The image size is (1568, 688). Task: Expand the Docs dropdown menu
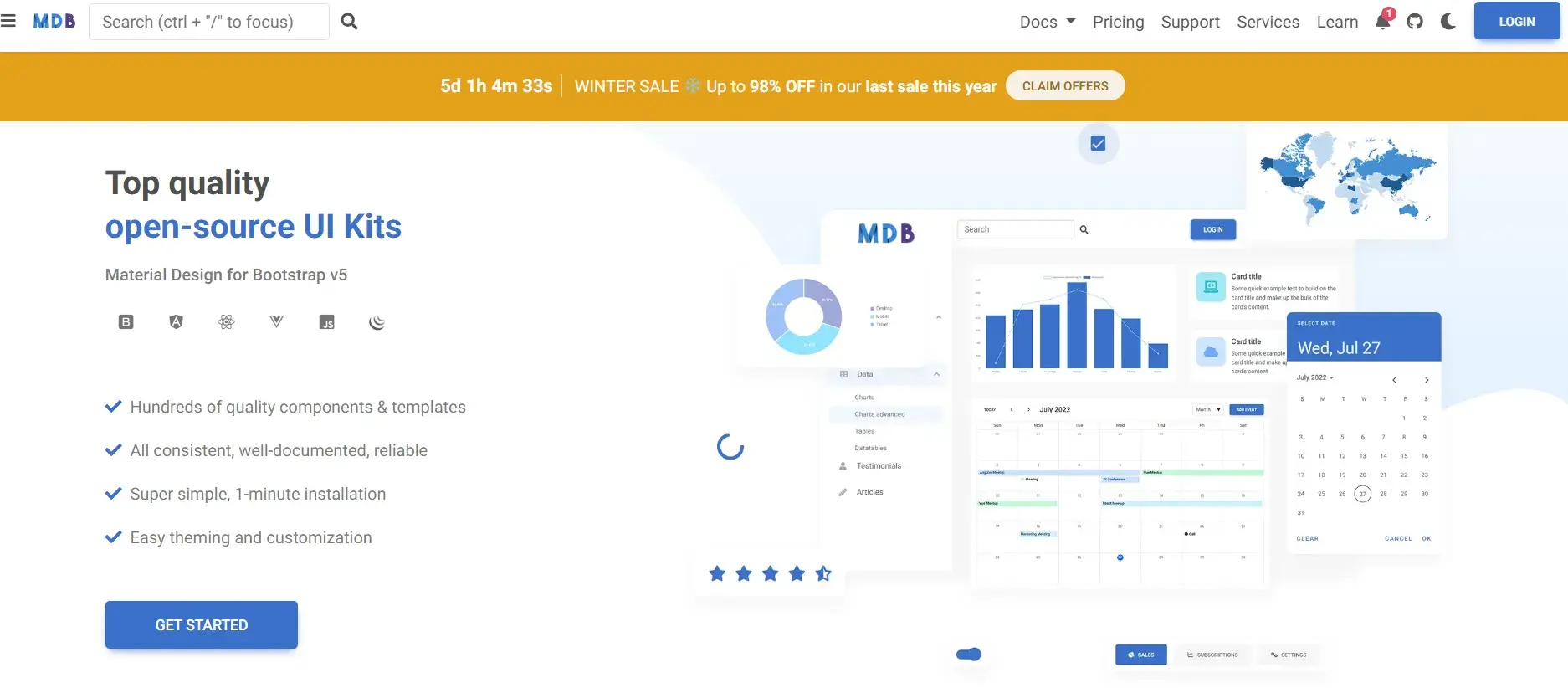coord(1047,22)
